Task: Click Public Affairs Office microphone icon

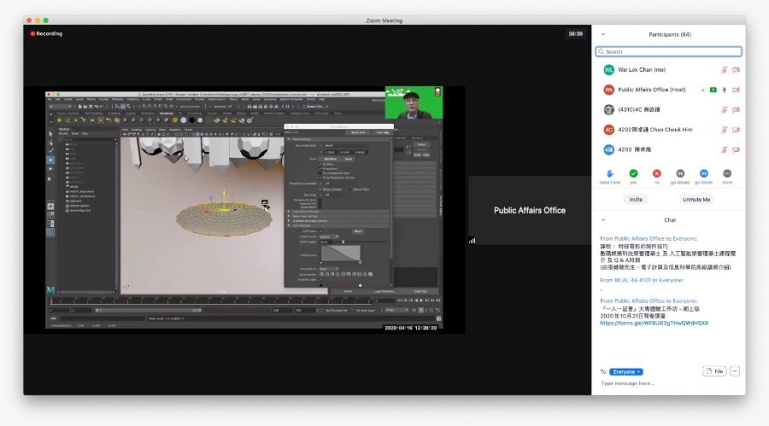Action: click(724, 90)
